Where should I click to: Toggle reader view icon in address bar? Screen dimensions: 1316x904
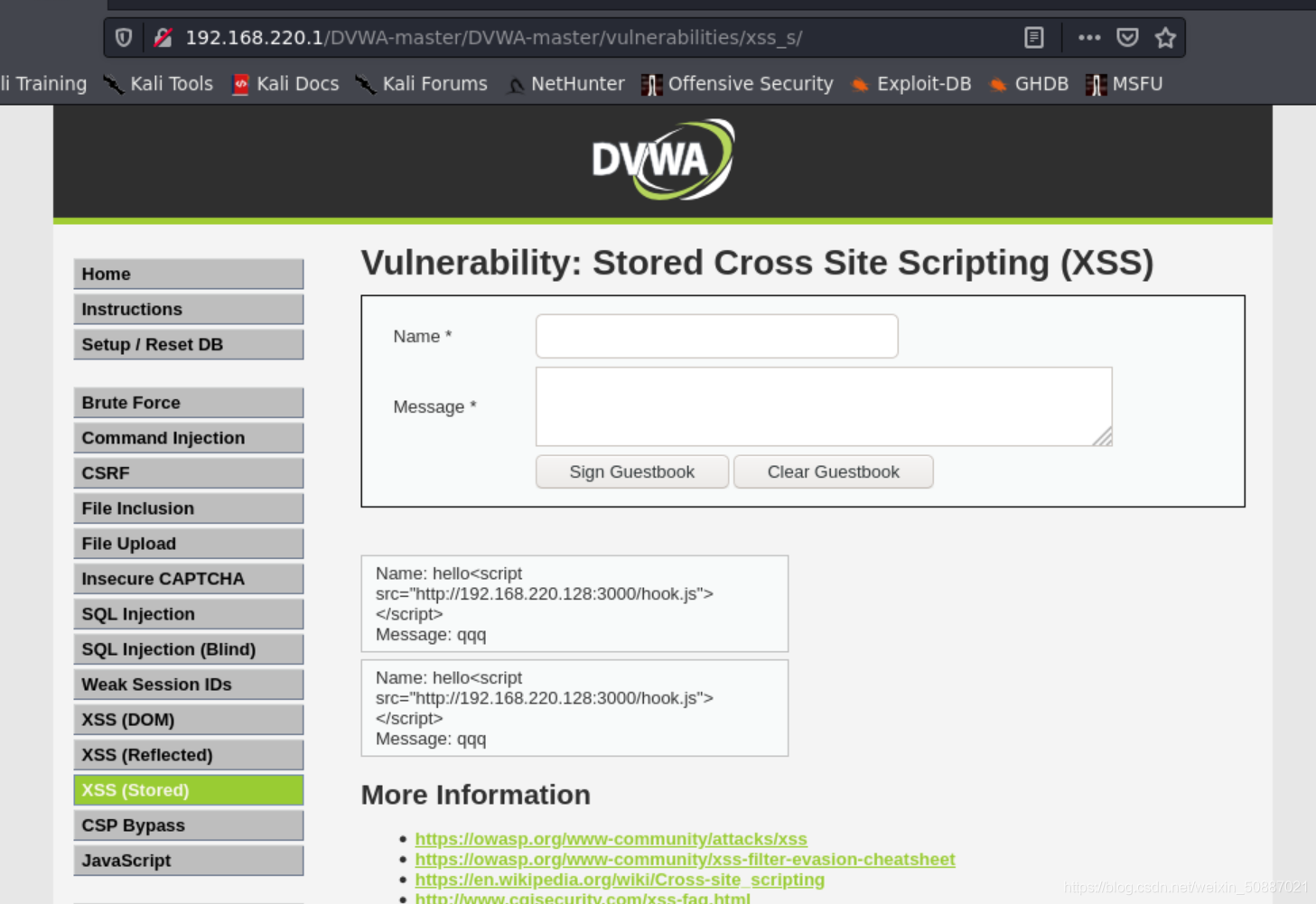click(1034, 38)
